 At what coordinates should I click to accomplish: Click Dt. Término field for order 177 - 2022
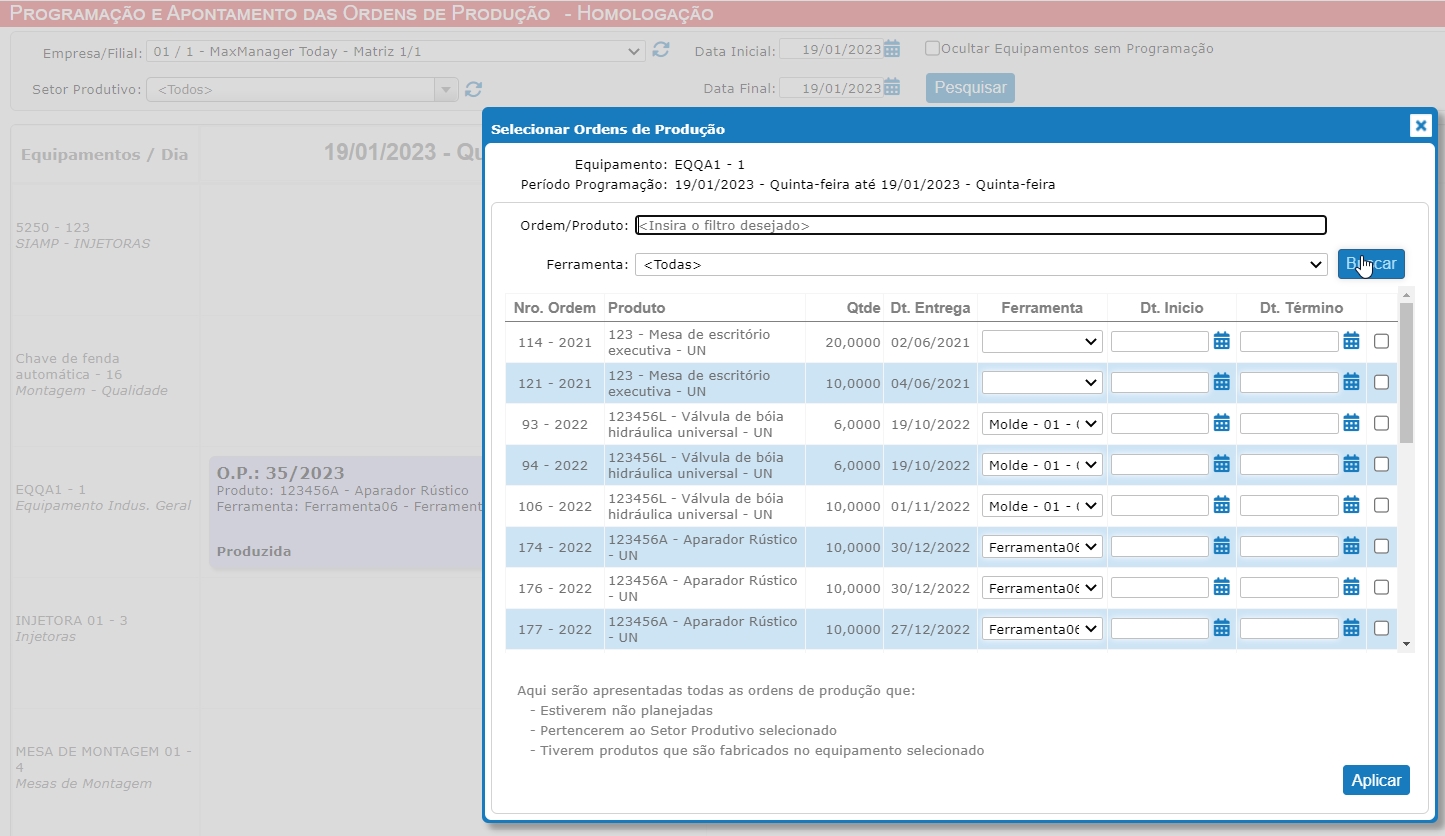[x=1289, y=629]
